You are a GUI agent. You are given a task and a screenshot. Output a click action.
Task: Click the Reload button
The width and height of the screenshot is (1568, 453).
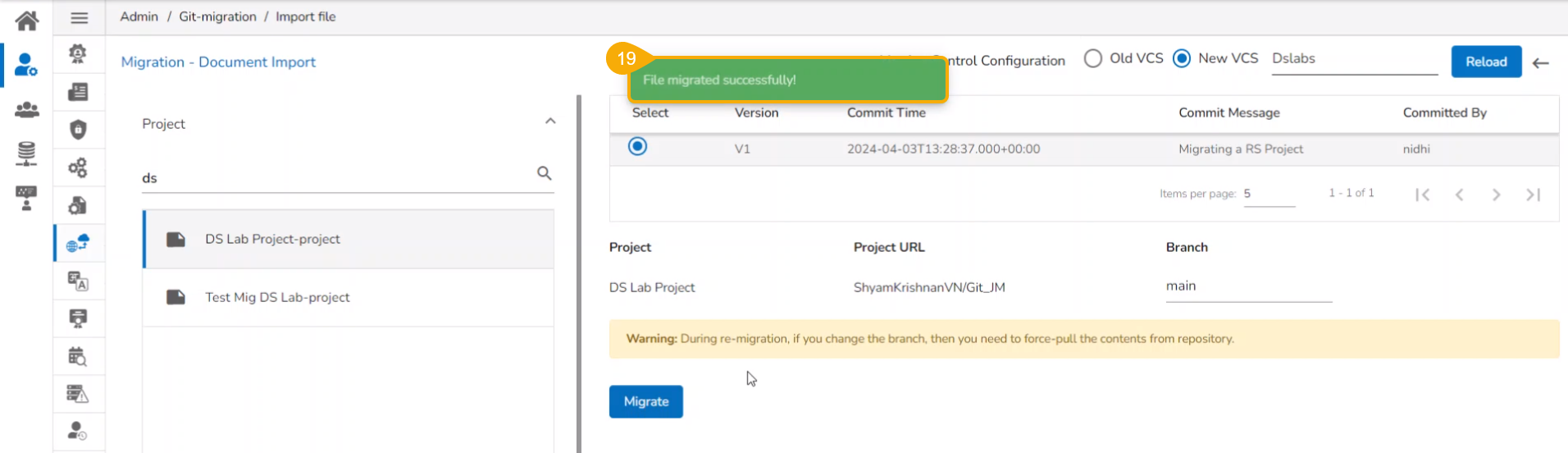(1486, 62)
